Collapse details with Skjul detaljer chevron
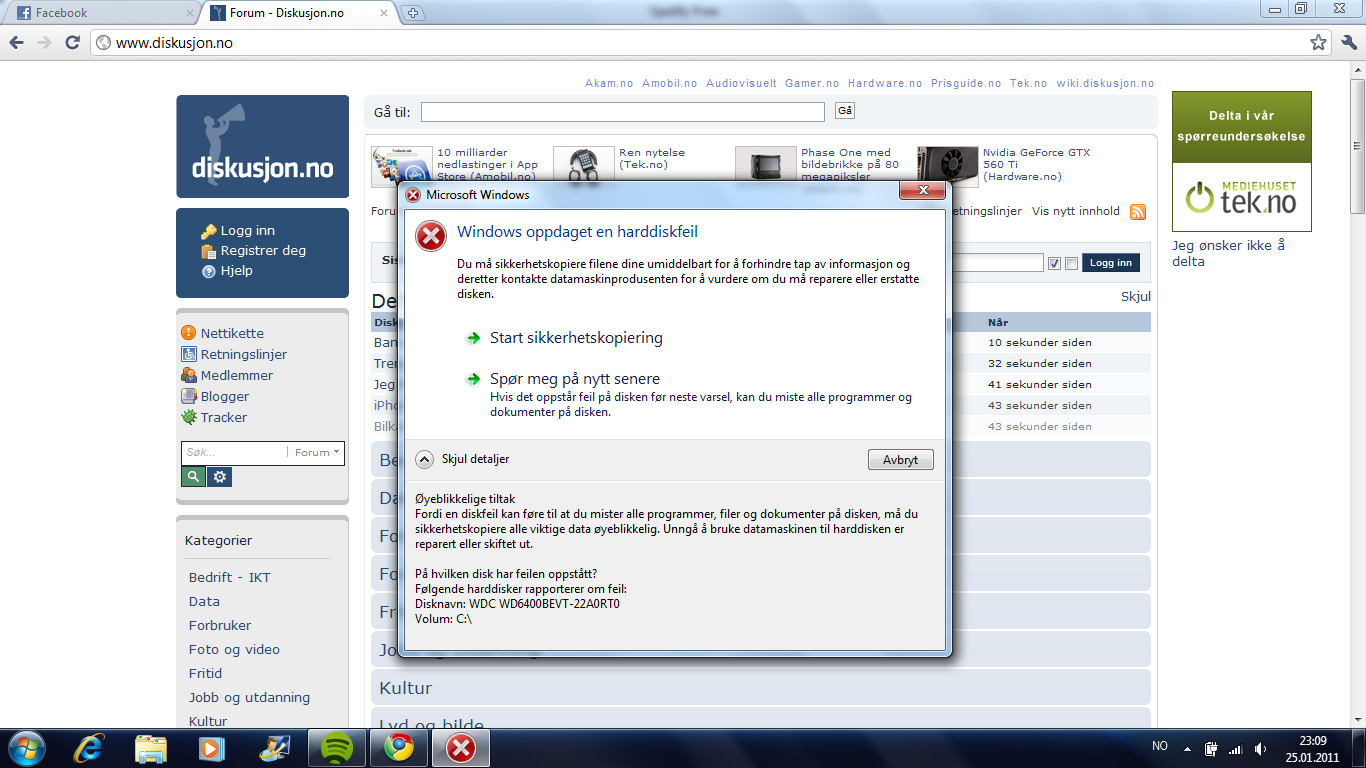1366x768 pixels. pos(424,459)
